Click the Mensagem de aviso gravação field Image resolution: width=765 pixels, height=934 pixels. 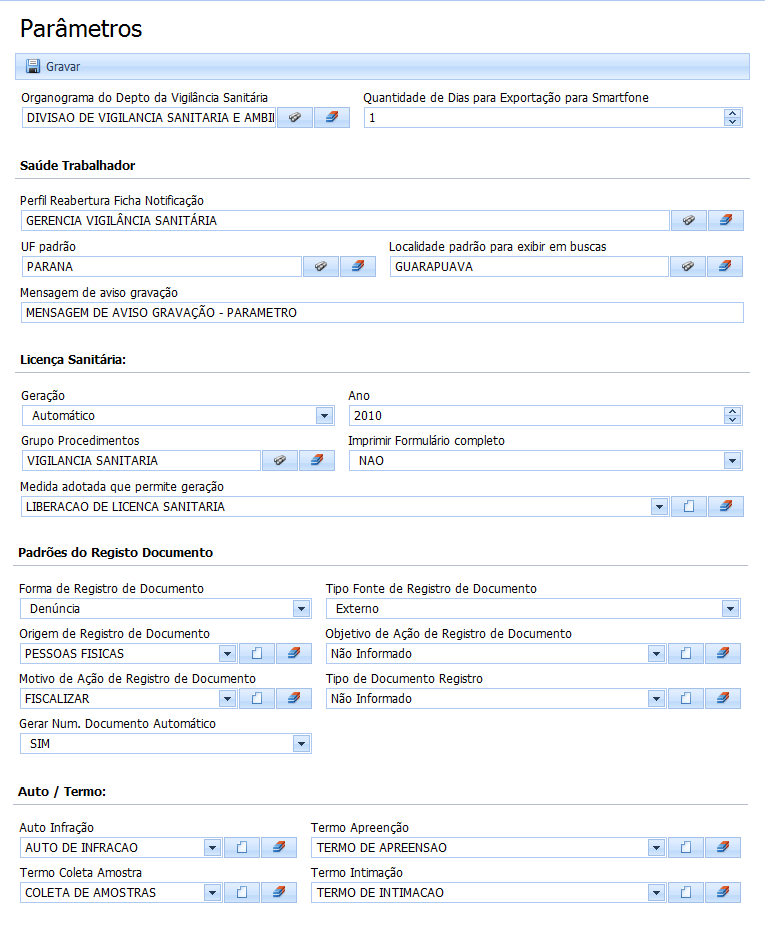coord(382,313)
